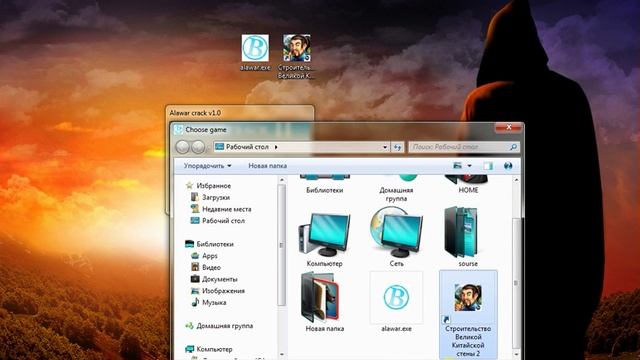Viewport: 640px width, 360px height.
Task: Click the Новая папка toolbar button
Action: click(x=268, y=166)
